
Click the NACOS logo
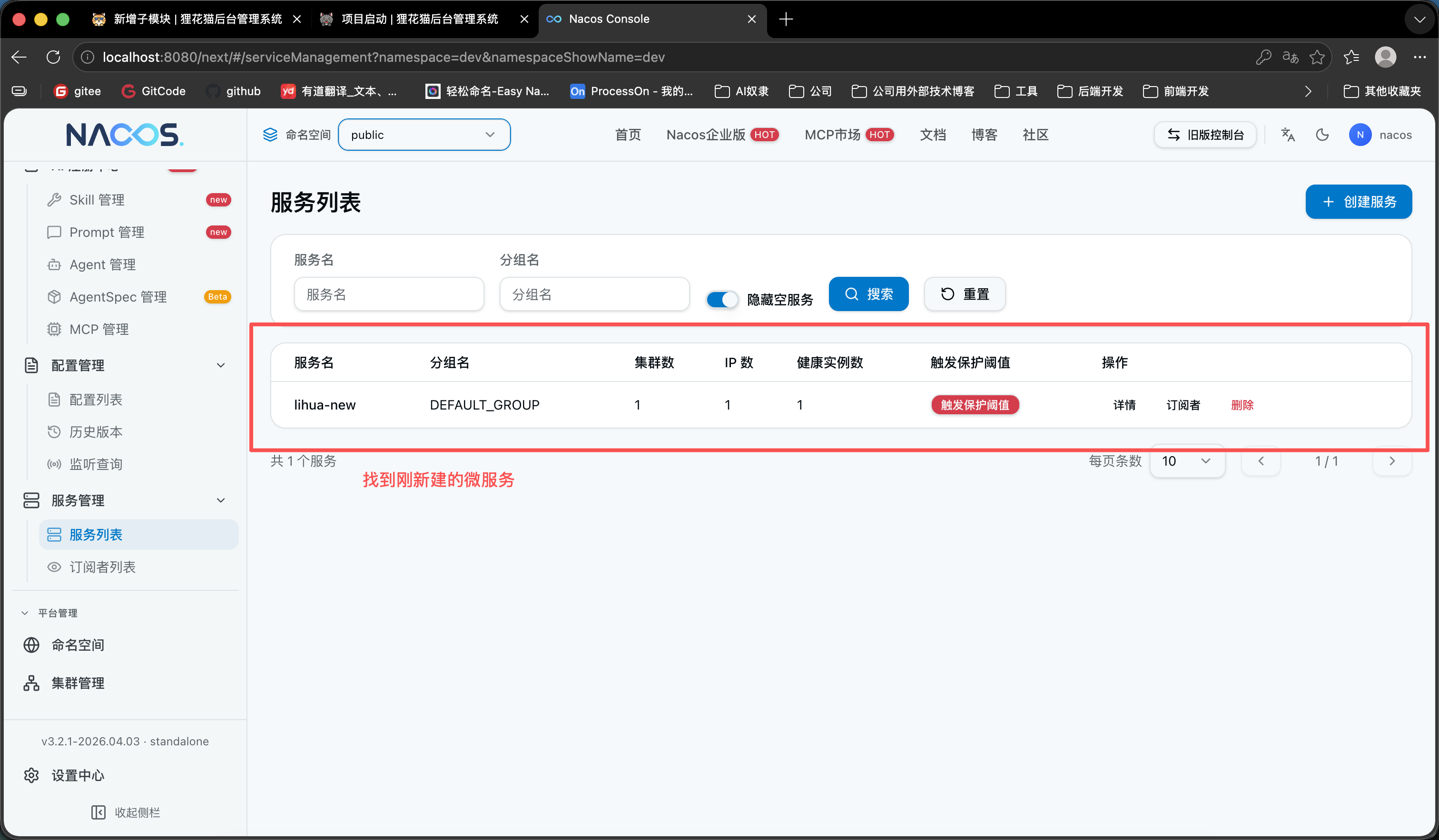point(125,135)
